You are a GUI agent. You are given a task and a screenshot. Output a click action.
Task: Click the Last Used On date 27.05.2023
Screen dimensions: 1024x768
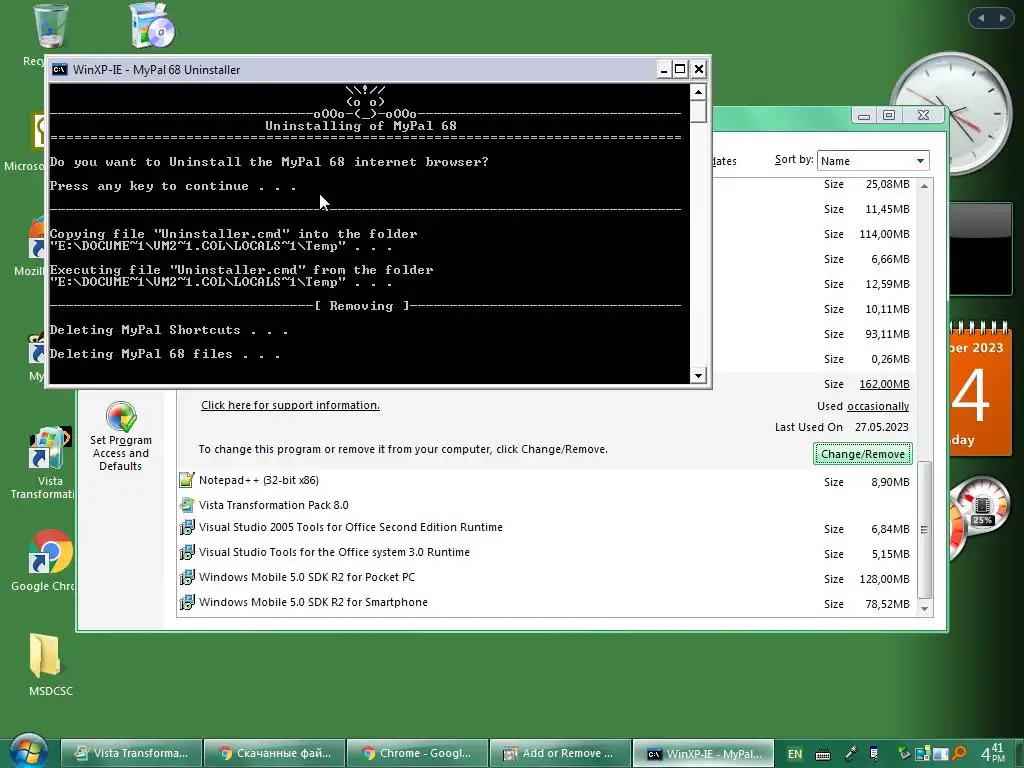(x=882, y=427)
